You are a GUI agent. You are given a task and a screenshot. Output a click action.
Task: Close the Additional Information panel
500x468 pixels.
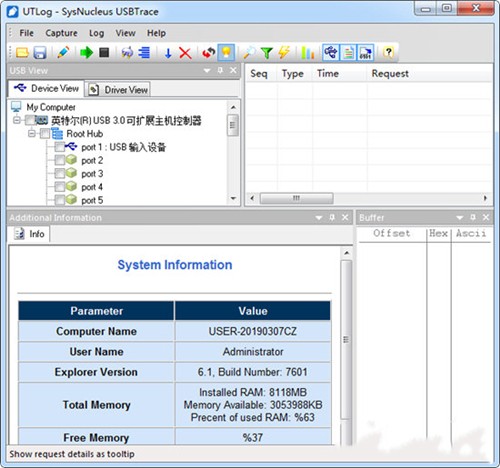tap(345, 218)
